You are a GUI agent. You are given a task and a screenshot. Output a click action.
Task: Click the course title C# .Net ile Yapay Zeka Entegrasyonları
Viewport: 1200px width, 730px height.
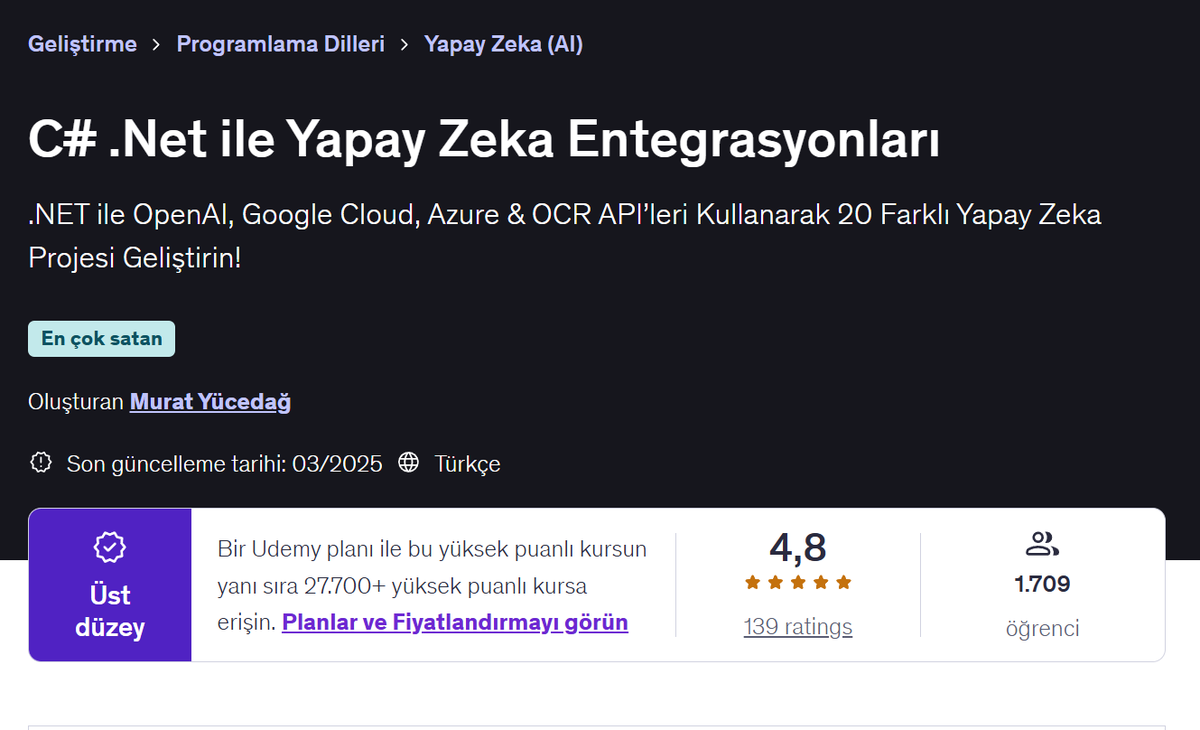click(484, 142)
